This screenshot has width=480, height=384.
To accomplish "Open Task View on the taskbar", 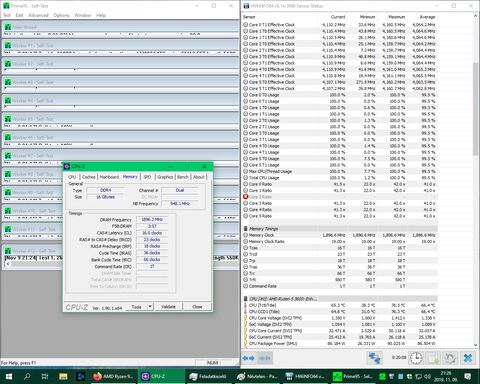I will pos(44,377).
